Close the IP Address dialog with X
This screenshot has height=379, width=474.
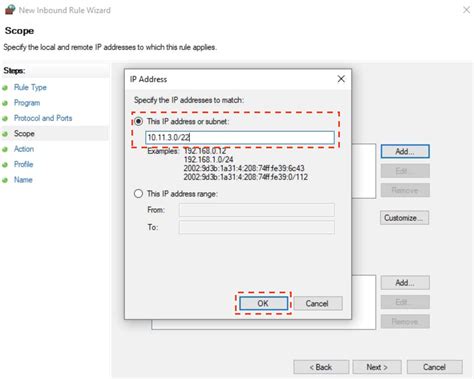click(x=341, y=79)
